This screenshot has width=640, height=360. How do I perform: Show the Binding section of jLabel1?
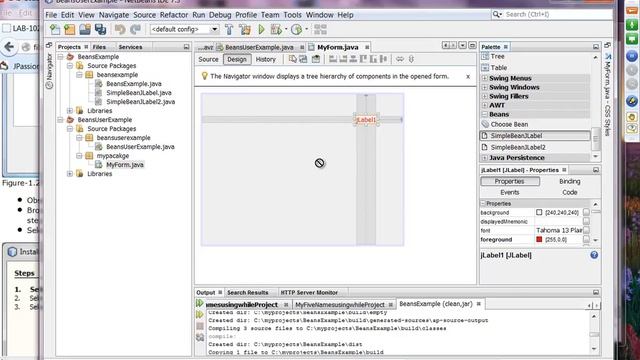[569, 181]
